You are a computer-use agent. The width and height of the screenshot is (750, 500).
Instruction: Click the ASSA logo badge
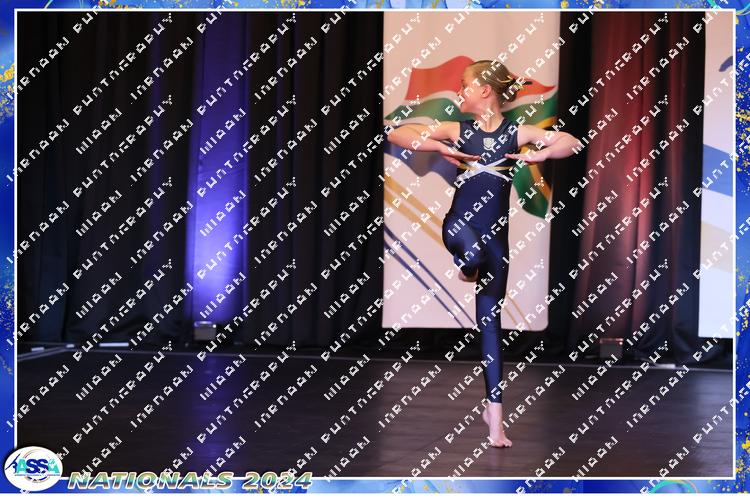(33, 468)
